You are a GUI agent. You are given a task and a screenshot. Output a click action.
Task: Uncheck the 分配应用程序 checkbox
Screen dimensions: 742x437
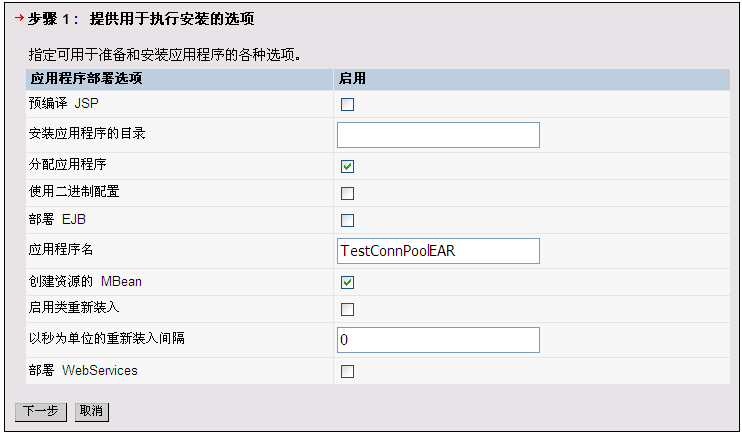pyautogui.click(x=348, y=166)
